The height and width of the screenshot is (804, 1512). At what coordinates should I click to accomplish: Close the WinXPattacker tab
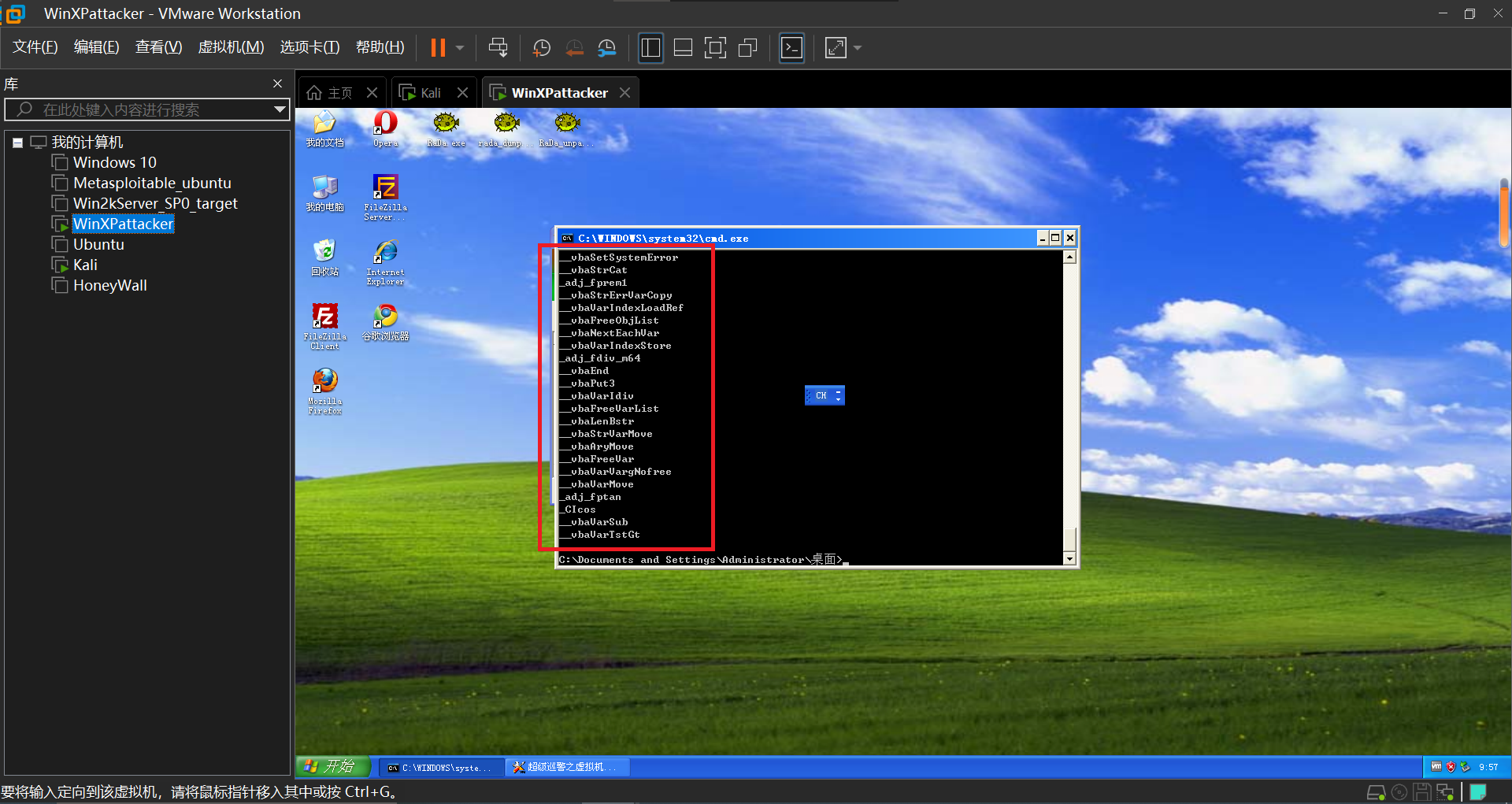(625, 93)
